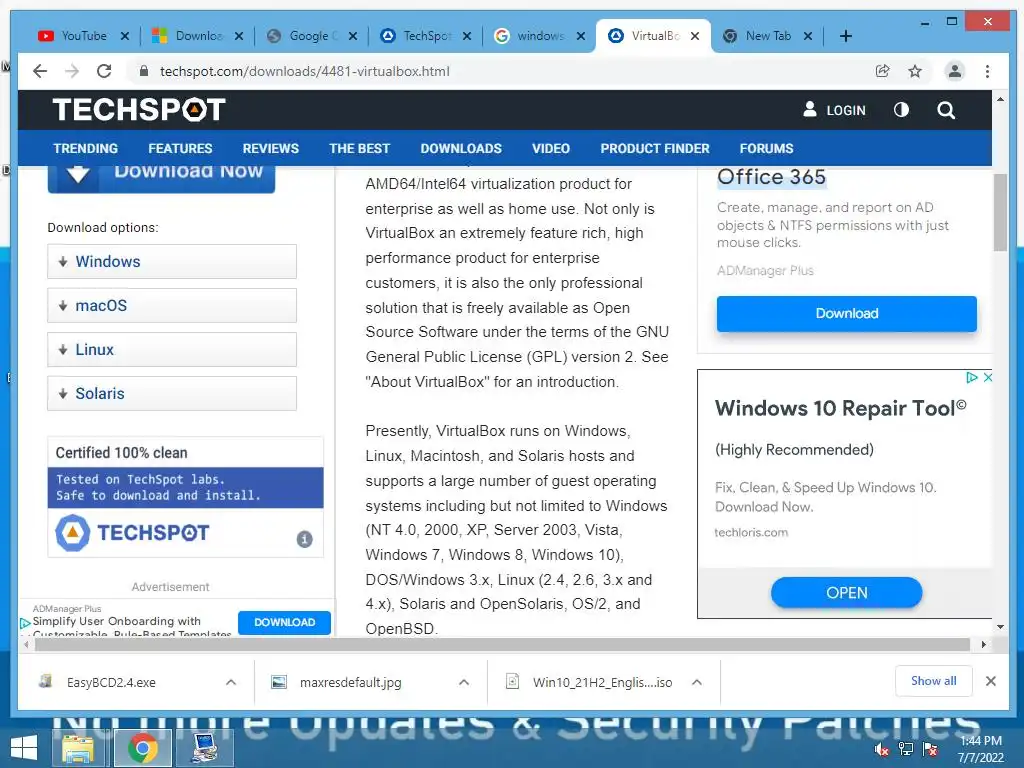
Task: Open the PRODUCT FINDER nav item
Action: tap(654, 148)
